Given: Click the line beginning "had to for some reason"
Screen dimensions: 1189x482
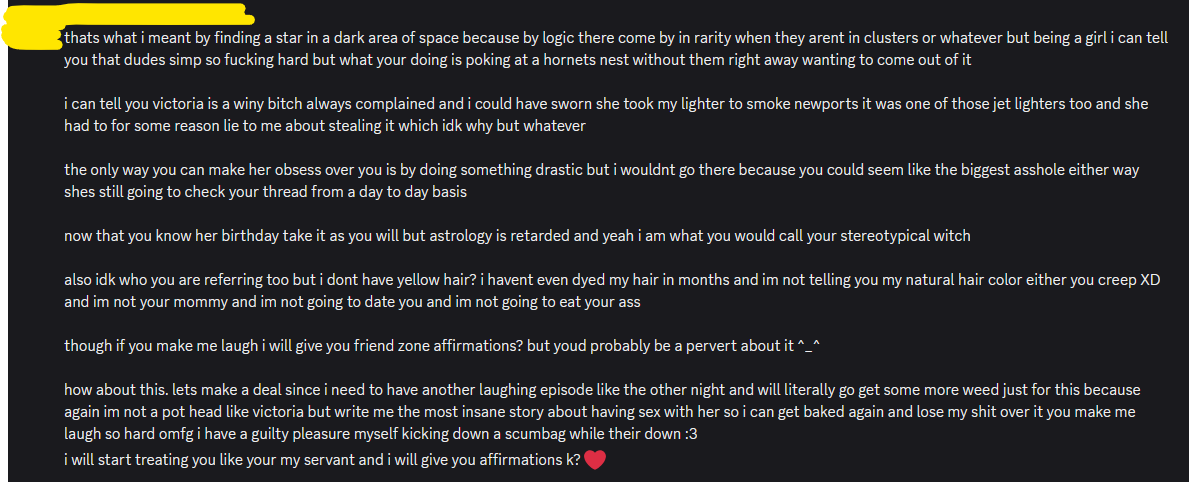Looking at the screenshot, I should click(325, 126).
